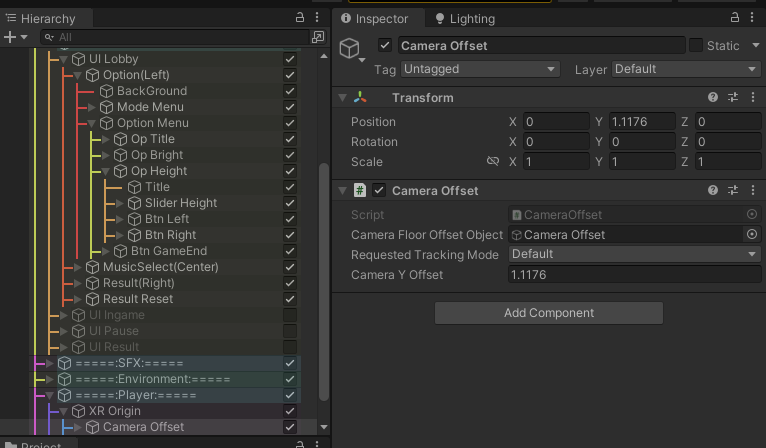Click the GameObject cube icon in Inspector header

point(350,48)
